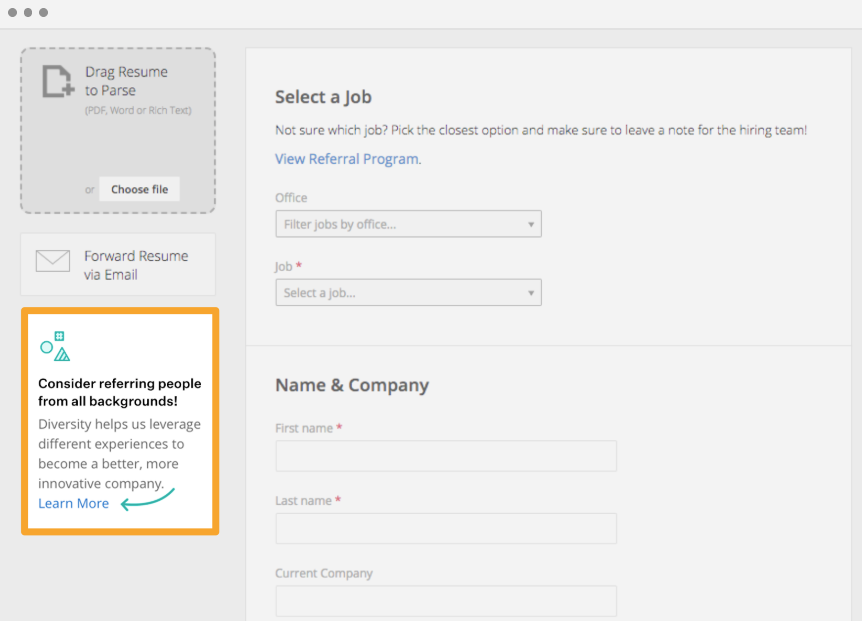This screenshot has height=621, width=862.
Task: Click the document-plus resume parse icon
Action: tap(58, 81)
